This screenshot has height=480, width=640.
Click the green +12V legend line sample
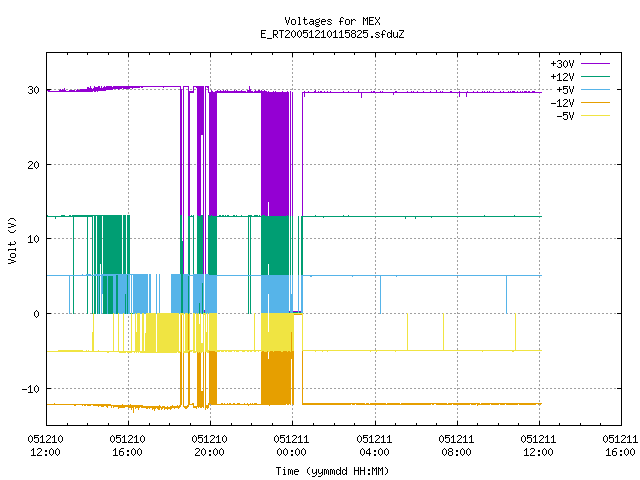[595, 76]
